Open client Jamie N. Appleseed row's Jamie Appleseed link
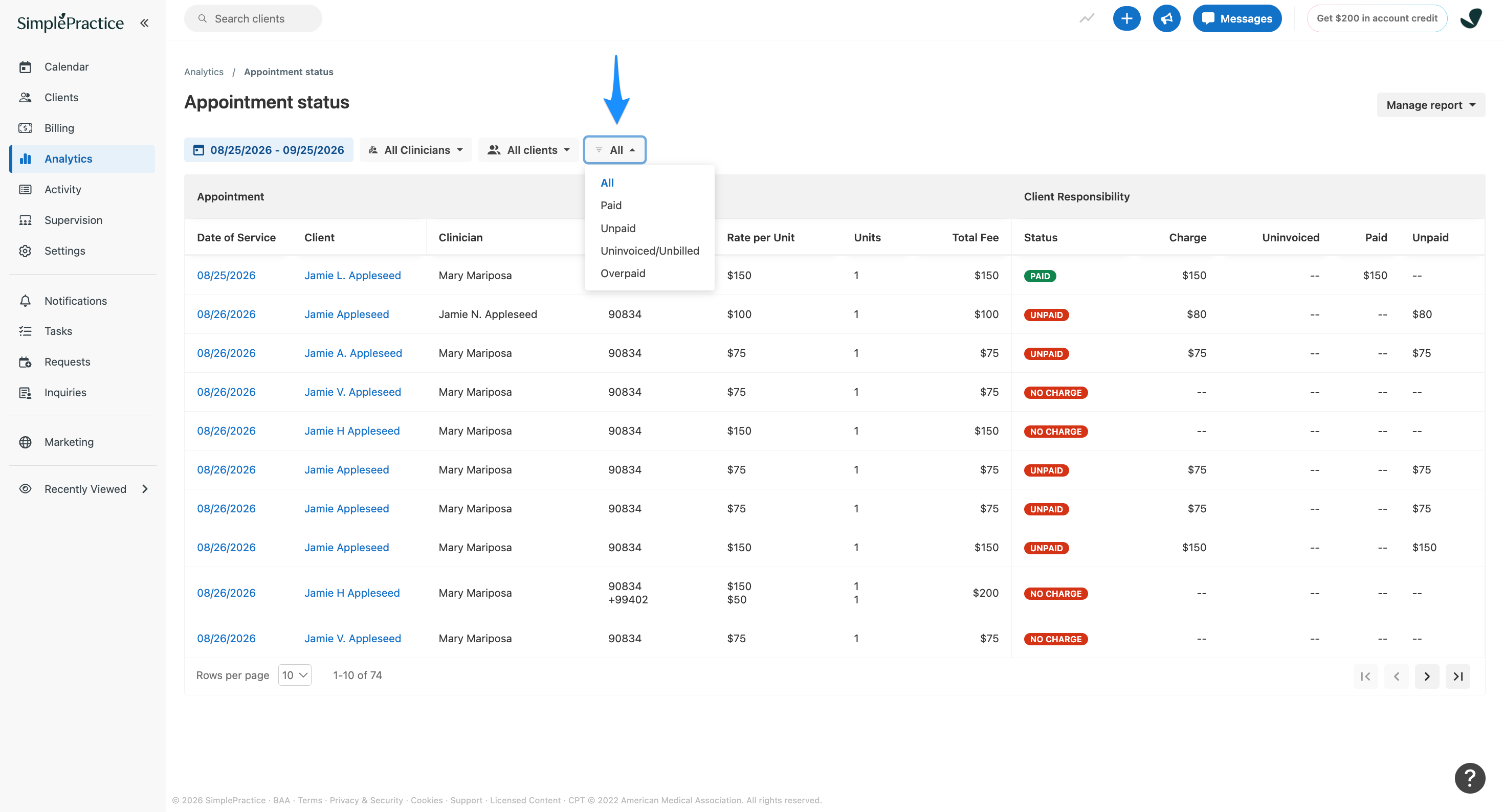 tap(346, 314)
